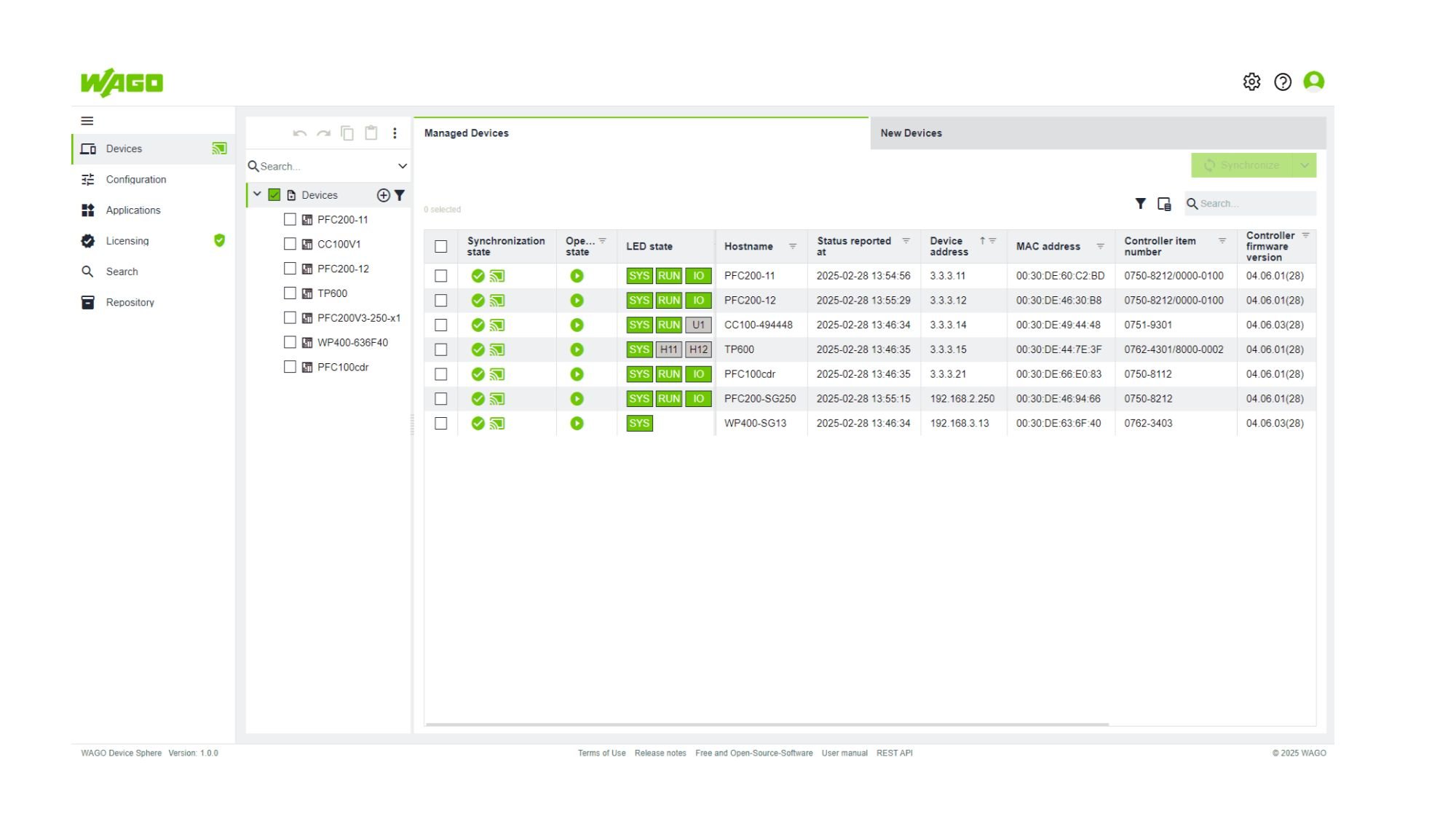Switch to the New Devices tab
The height and width of the screenshot is (819, 1456).
click(x=1098, y=133)
